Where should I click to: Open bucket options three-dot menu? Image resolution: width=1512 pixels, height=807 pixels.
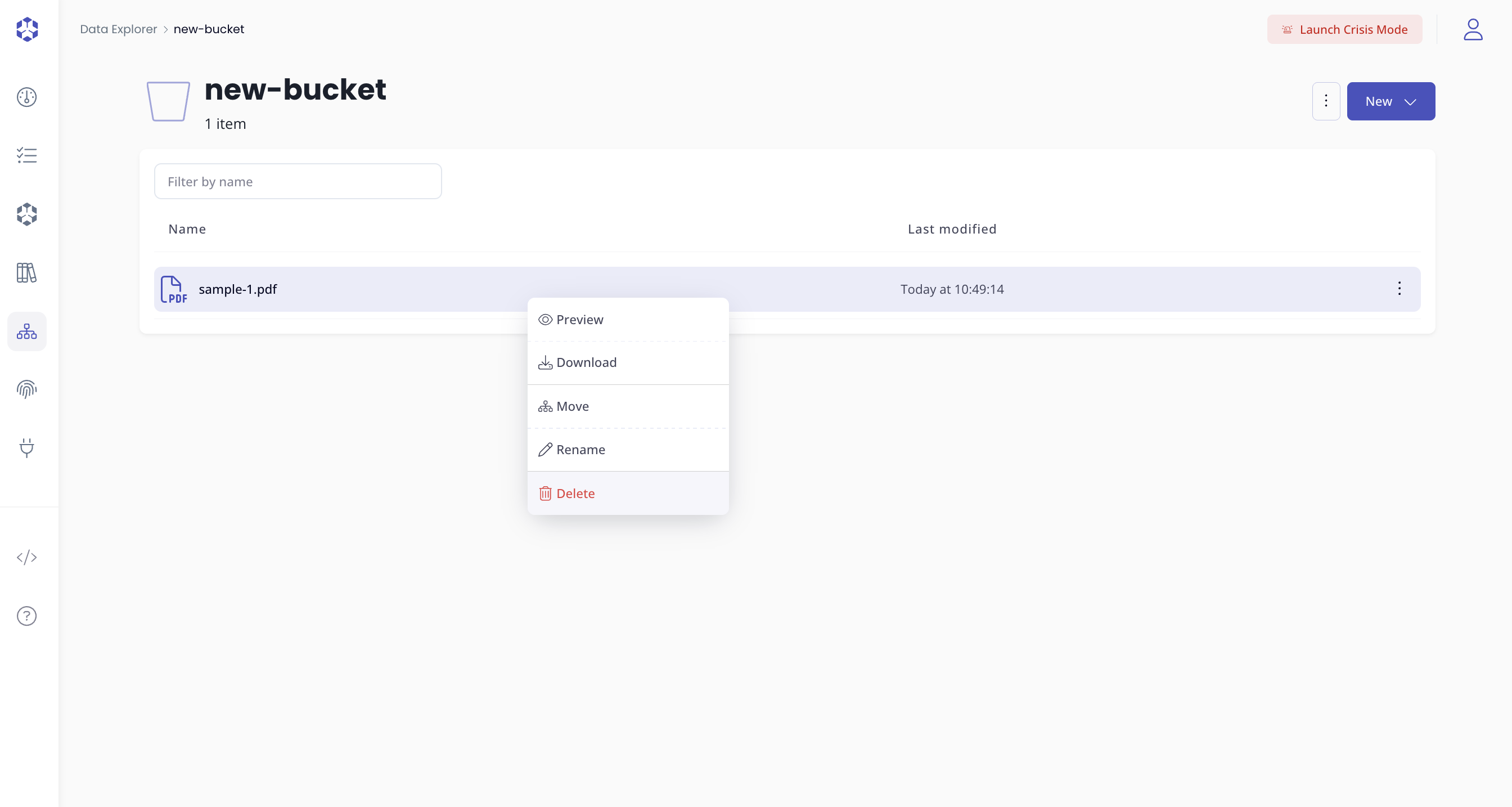click(1326, 102)
